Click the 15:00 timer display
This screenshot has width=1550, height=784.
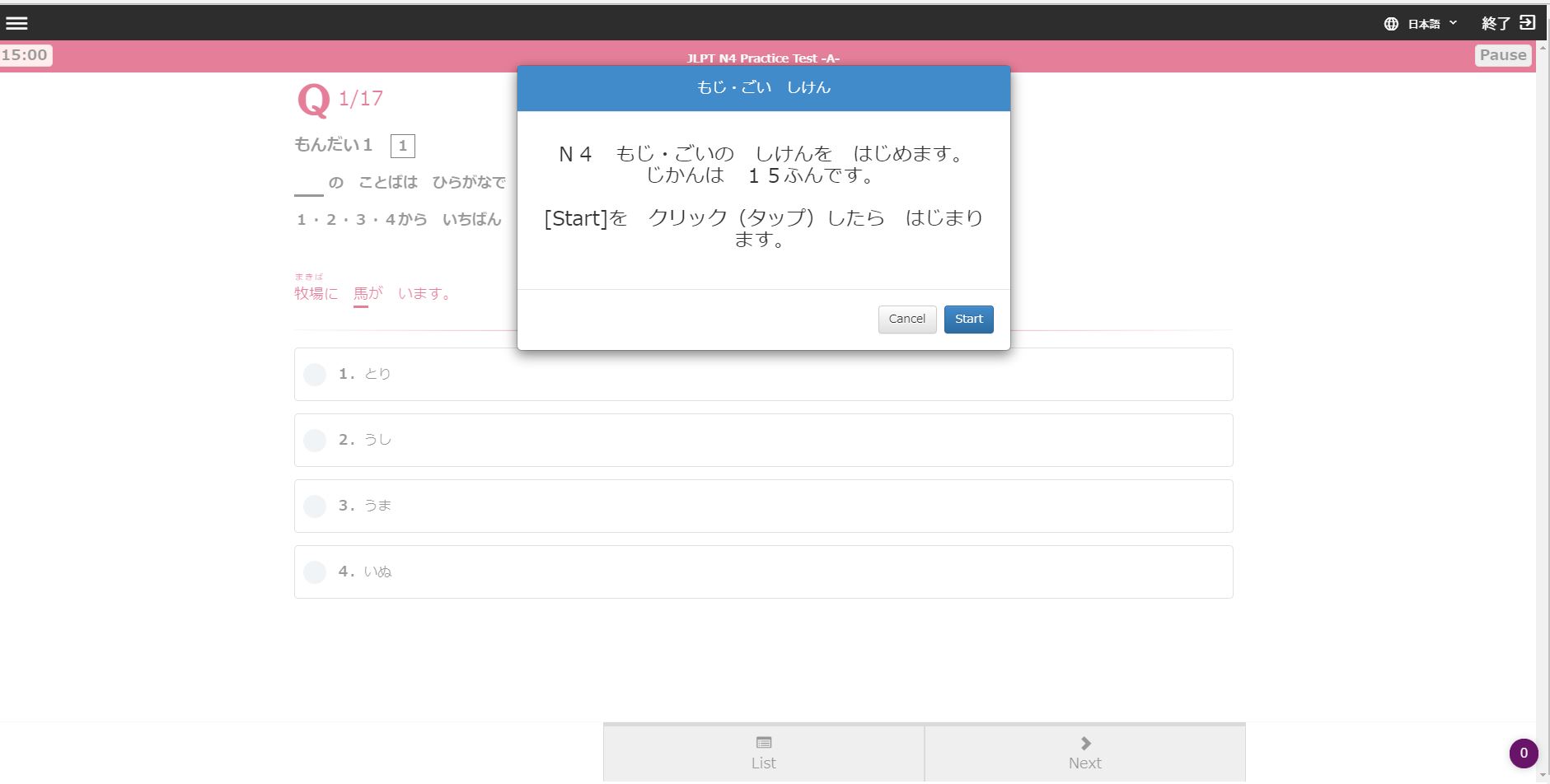(25, 55)
